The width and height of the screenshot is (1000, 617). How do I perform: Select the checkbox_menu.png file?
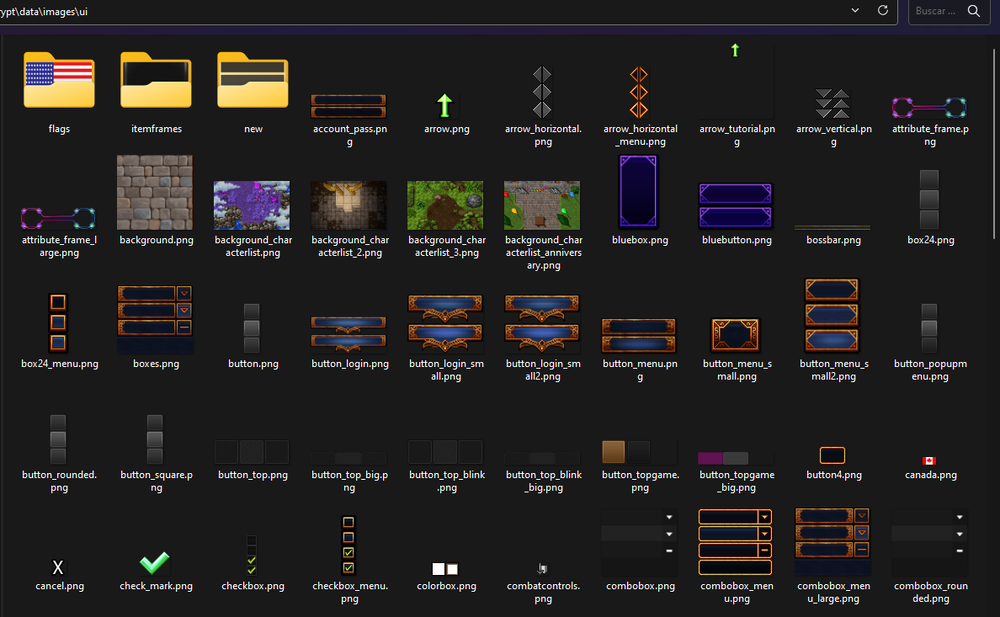(348, 545)
